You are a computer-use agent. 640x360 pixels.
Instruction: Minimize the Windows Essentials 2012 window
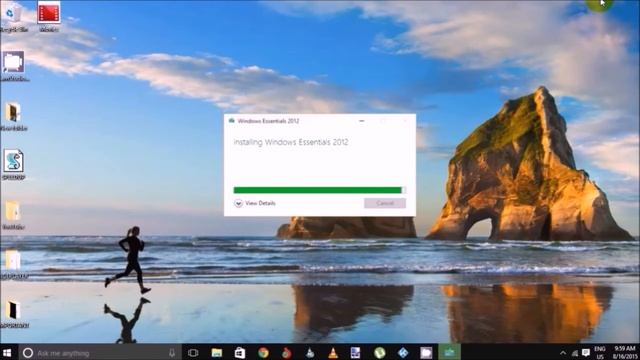362,121
